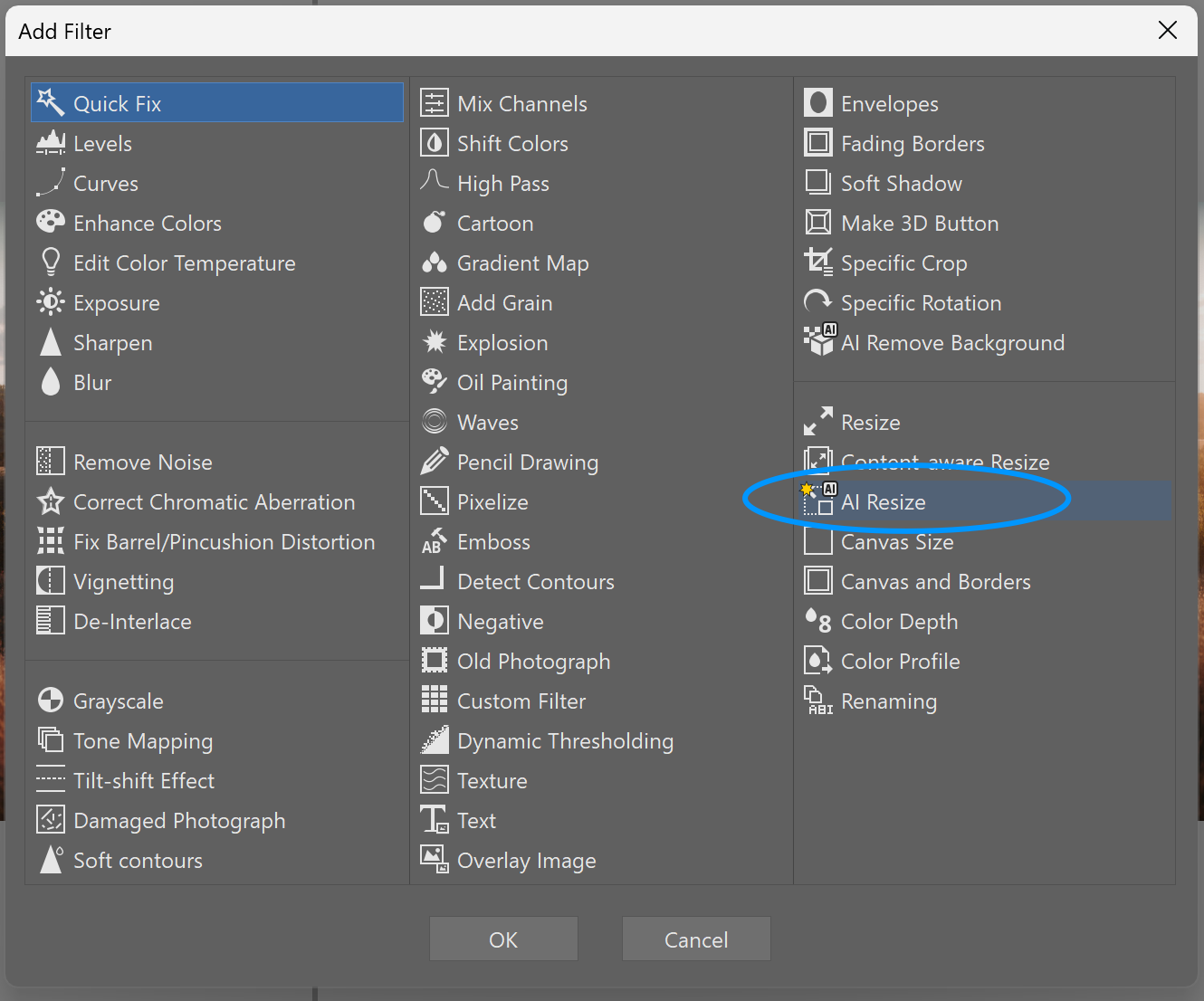Screen dimensions: 1204x1001
Task: Pick the Tilt-shift Effect filter
Action: click(x=143, y=781)
